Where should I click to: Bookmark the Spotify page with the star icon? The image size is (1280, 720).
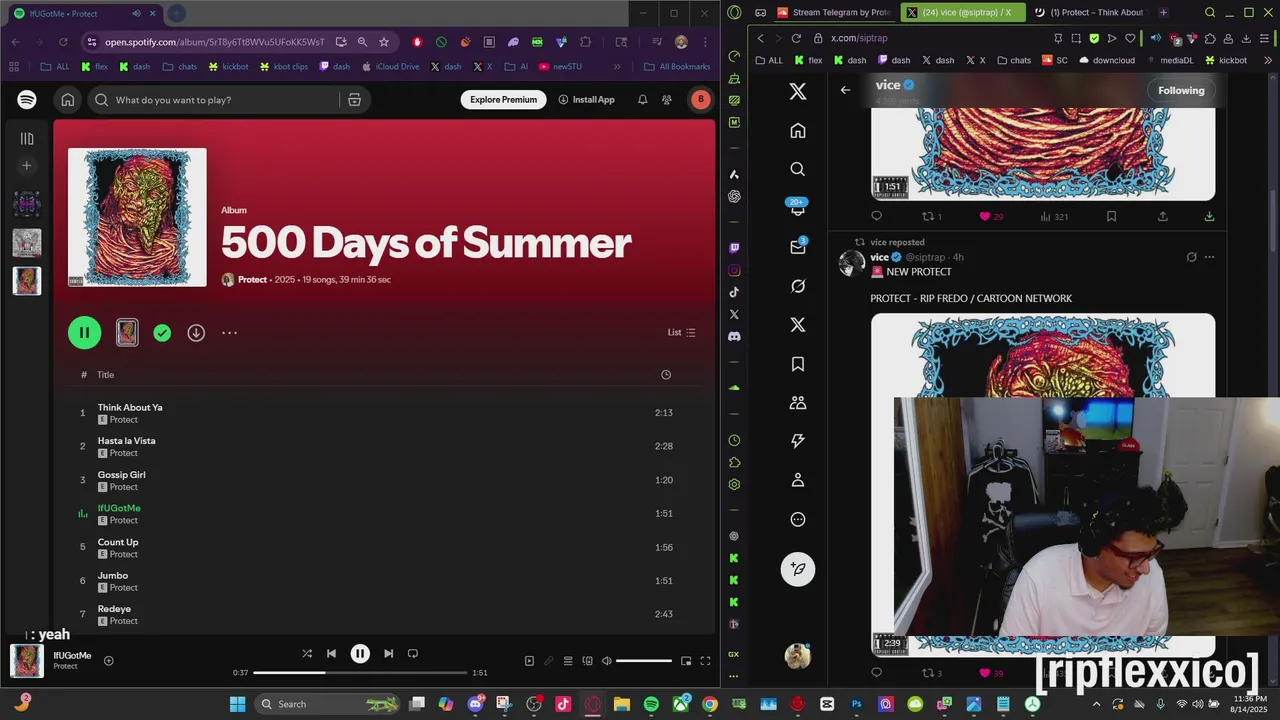tap(383, 42)
